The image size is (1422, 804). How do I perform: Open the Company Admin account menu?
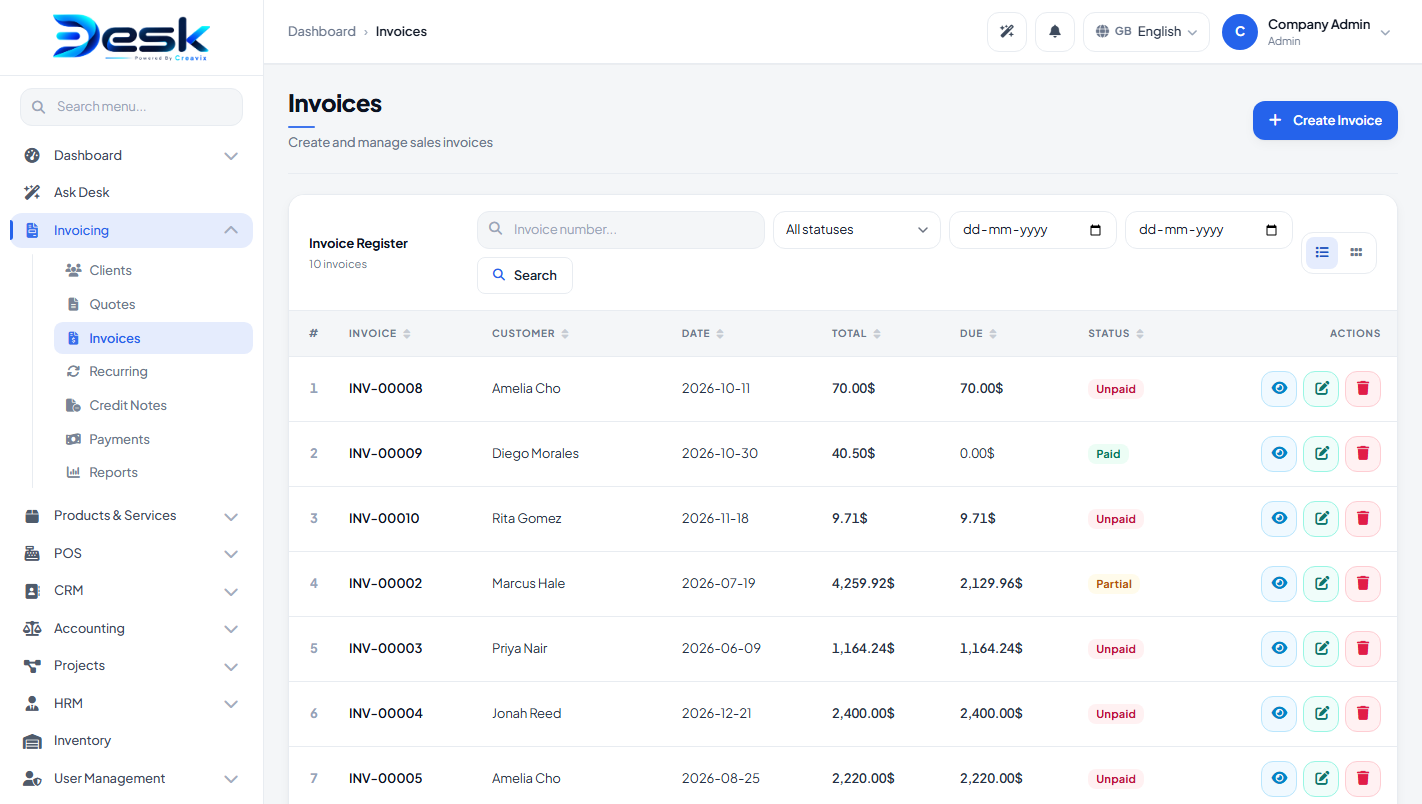pos(1308,32)
